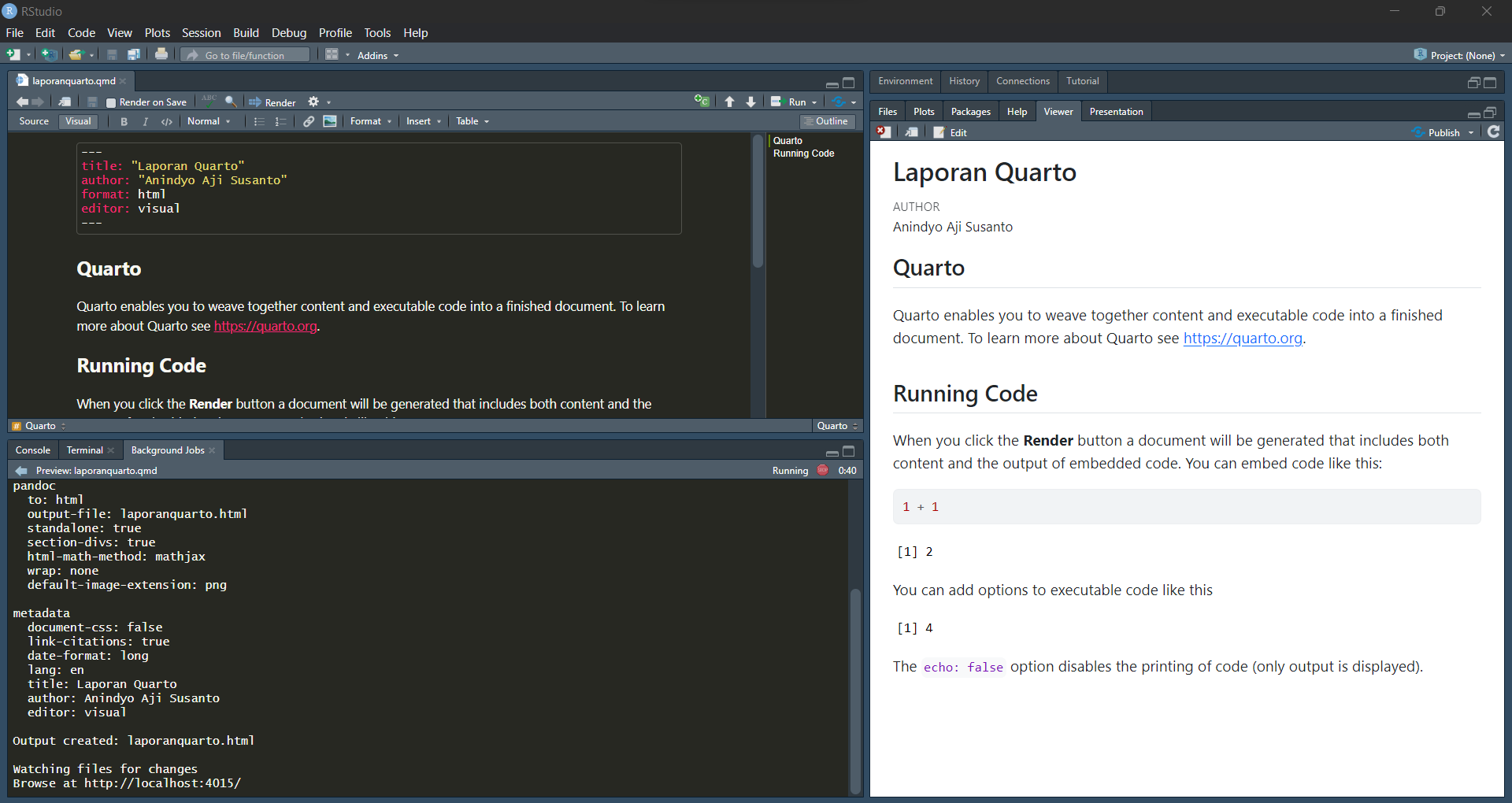
Task: Switch editor to Source mode
Action: point(34,121)
